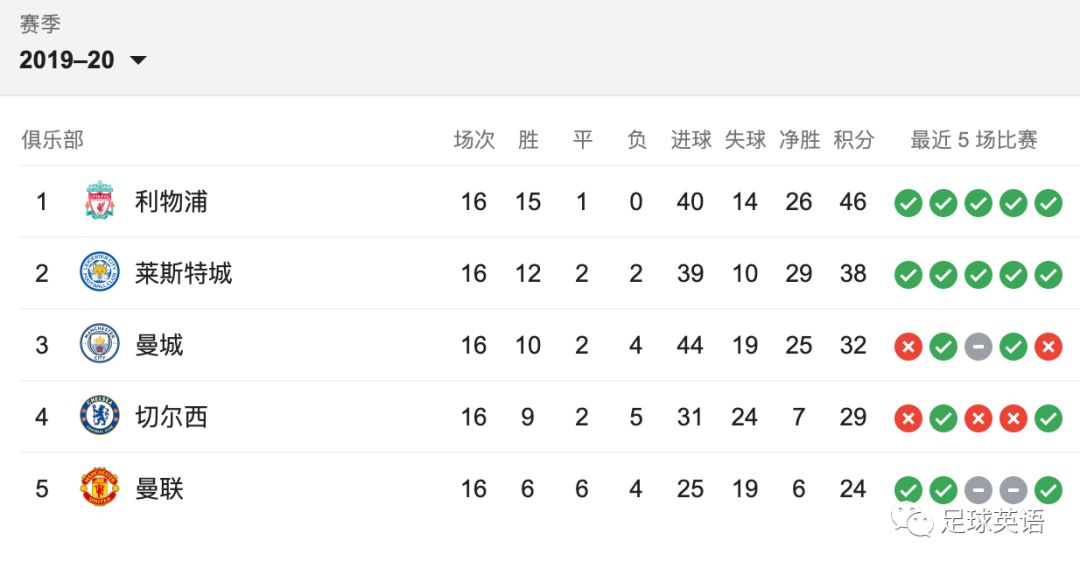Click the 切尔西 team name

[171, 416]
